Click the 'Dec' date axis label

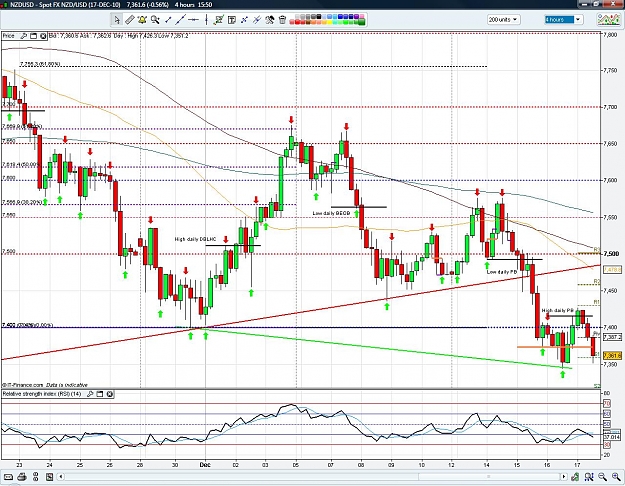click(205, 465)
